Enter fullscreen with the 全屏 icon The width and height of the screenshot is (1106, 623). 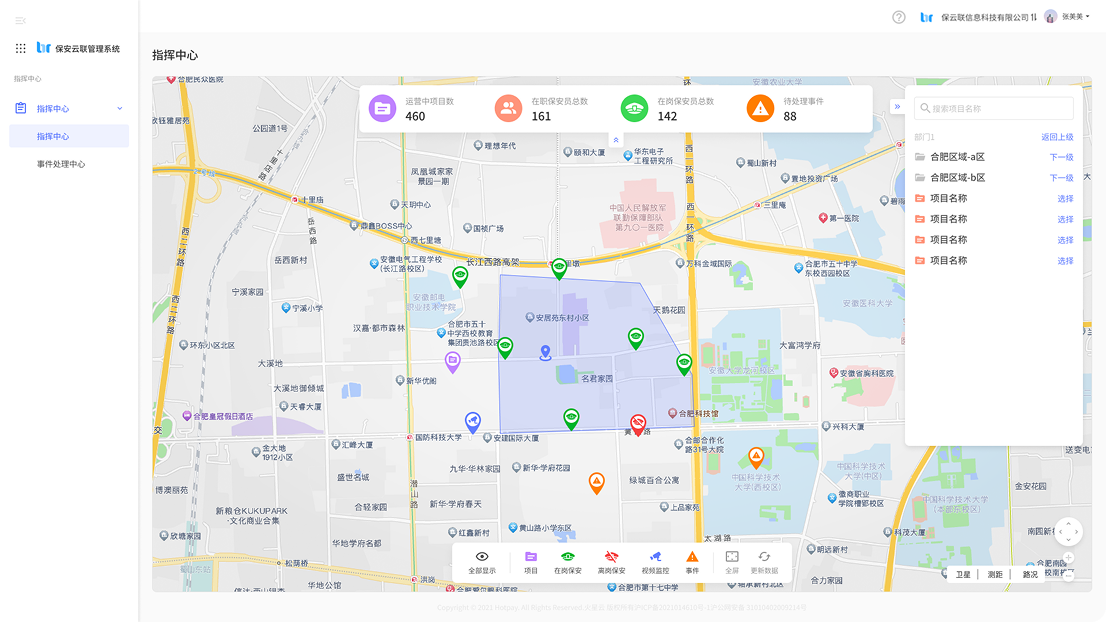732,557
